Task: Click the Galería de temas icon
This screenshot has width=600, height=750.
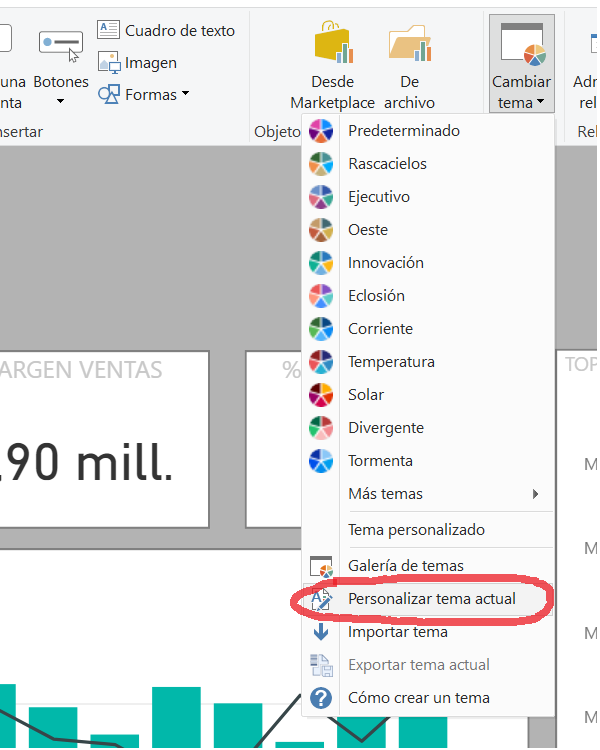Action: tap(321, 567)
